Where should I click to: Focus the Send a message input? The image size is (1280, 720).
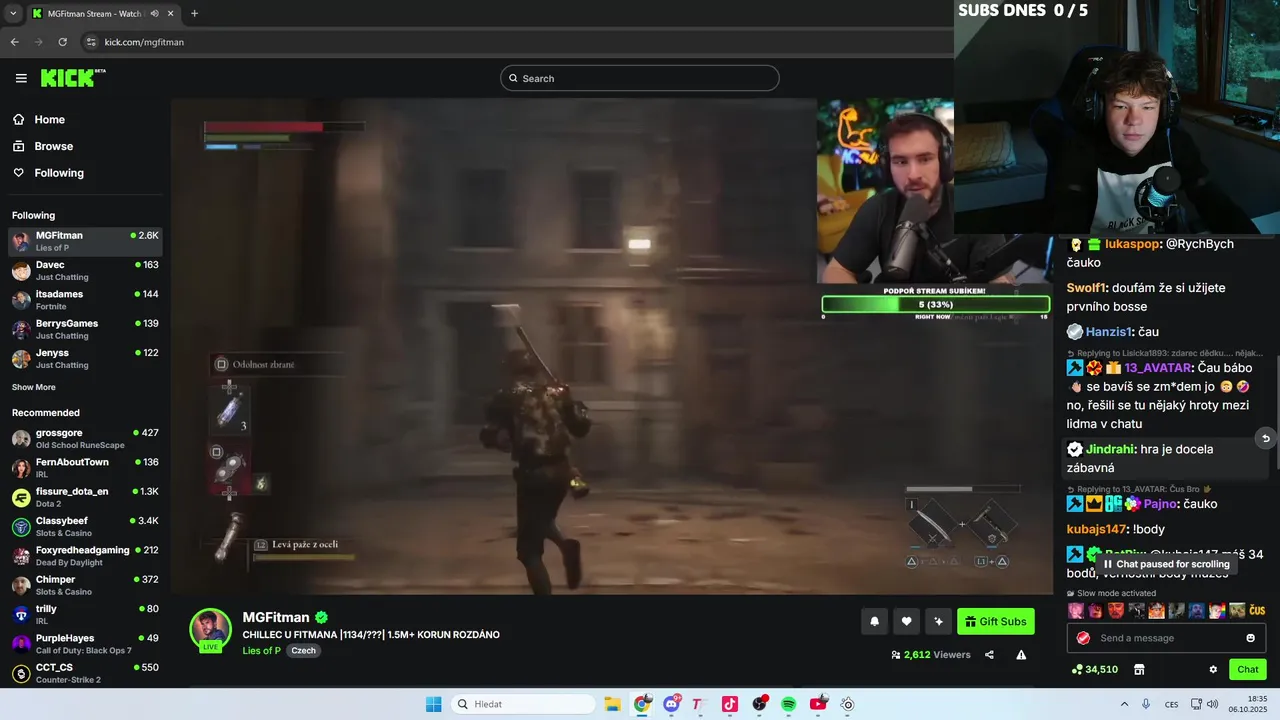click(x=1166, y=638)
